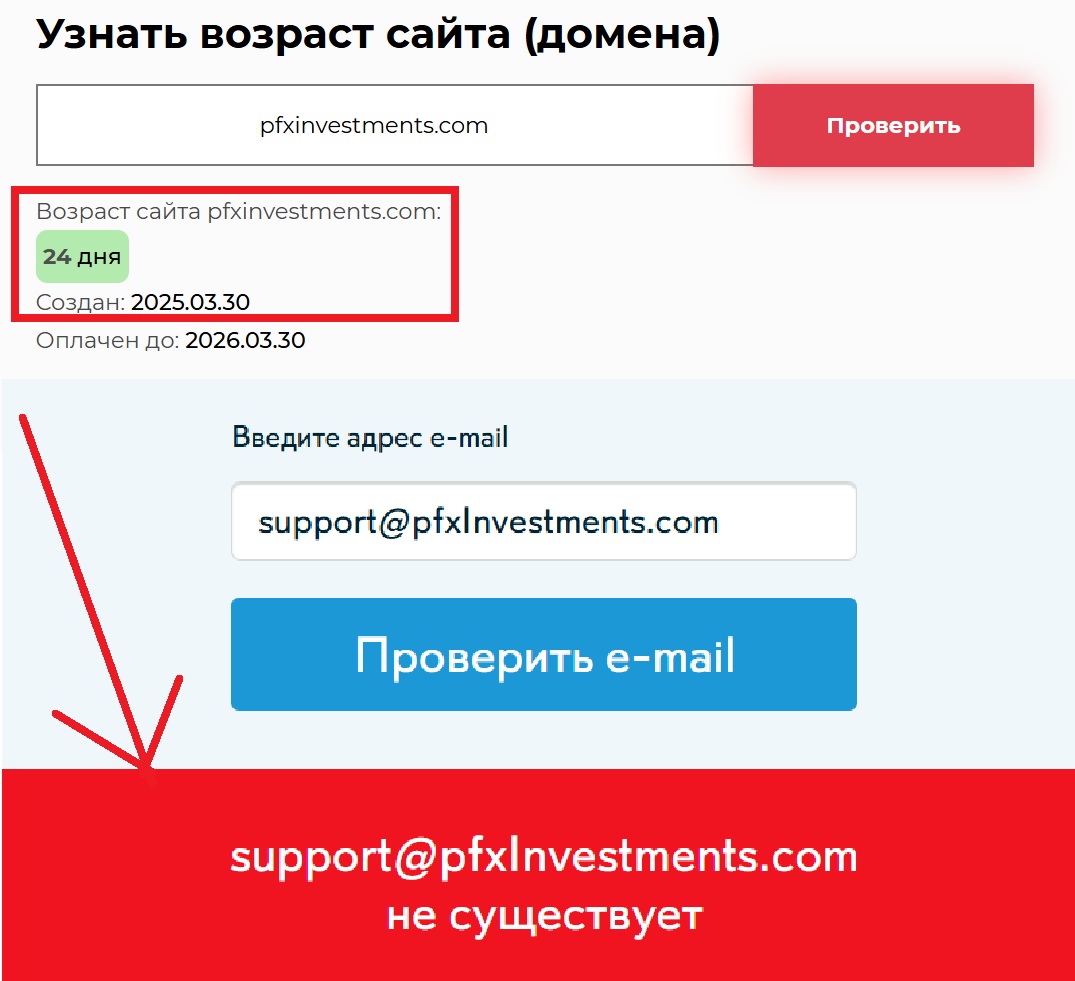Screen dimensions: 1075x981
Task: Click the tail end of the red arrow
Action: (x=23, y=418)
